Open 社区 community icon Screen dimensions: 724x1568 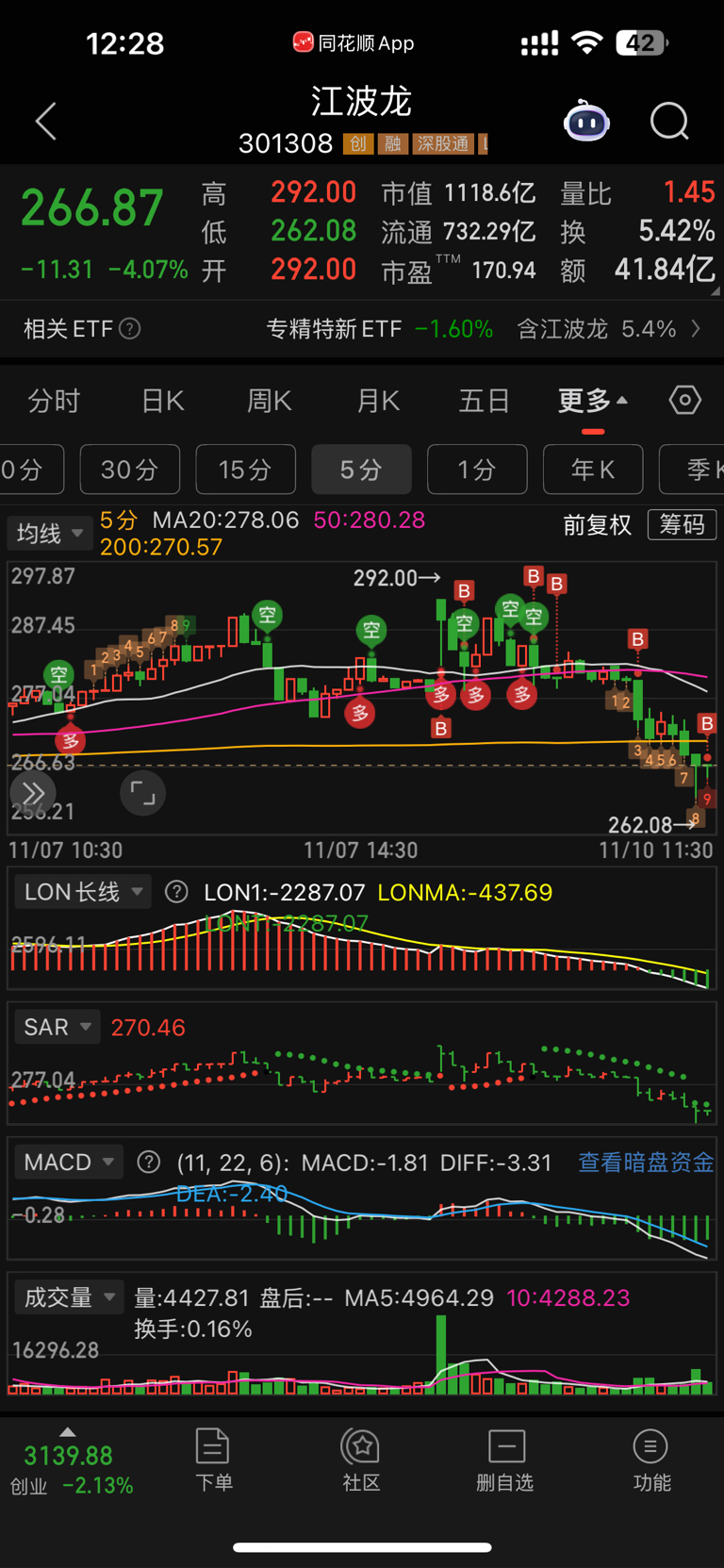[x=361, y=1461]
